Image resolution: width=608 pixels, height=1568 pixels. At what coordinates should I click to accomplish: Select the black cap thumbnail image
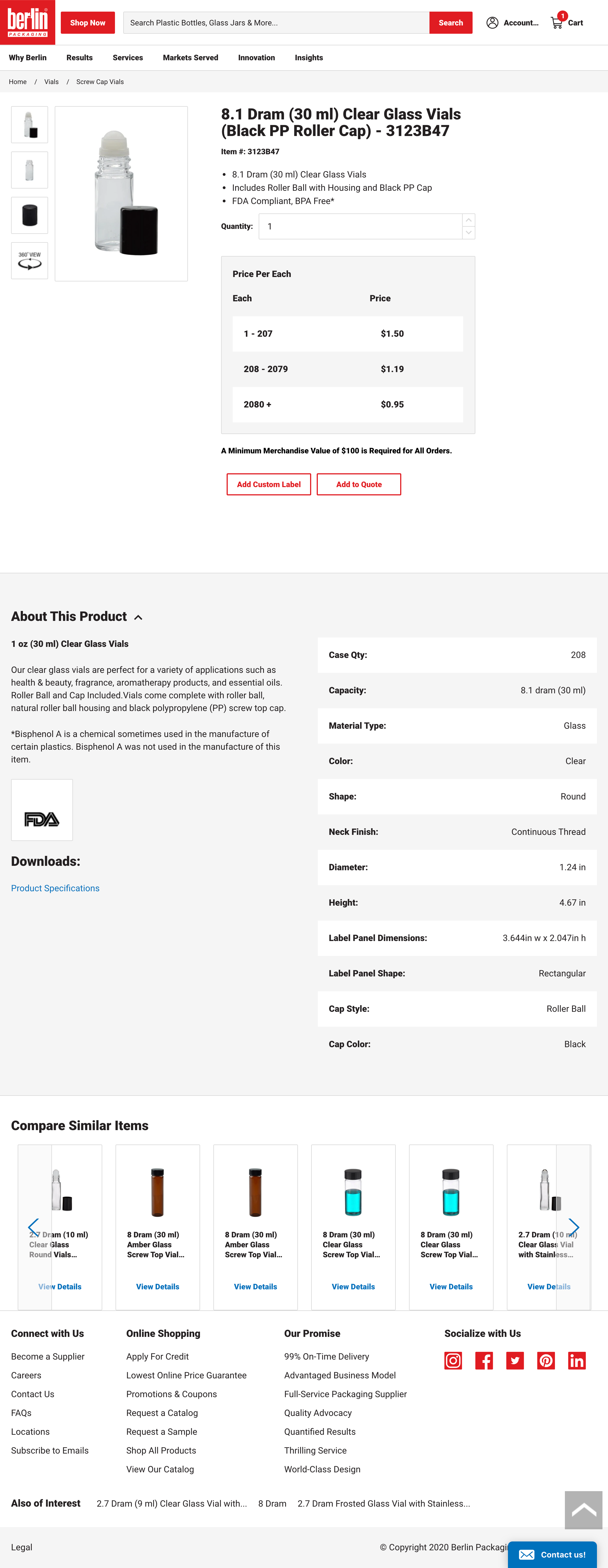pyautogui.click(x=29, y=215)
